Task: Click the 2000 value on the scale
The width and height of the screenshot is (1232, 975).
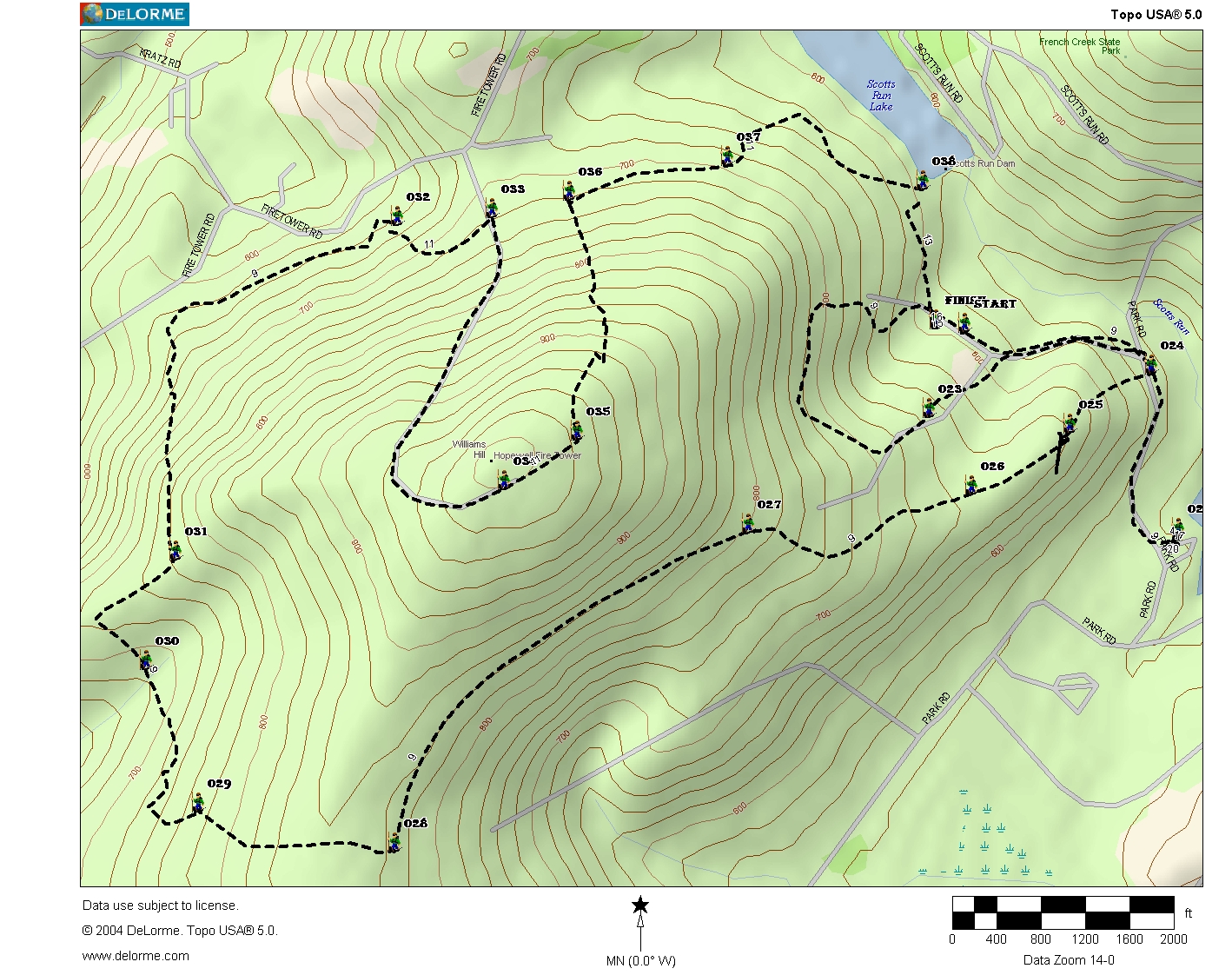Action: click(1174, 939)
